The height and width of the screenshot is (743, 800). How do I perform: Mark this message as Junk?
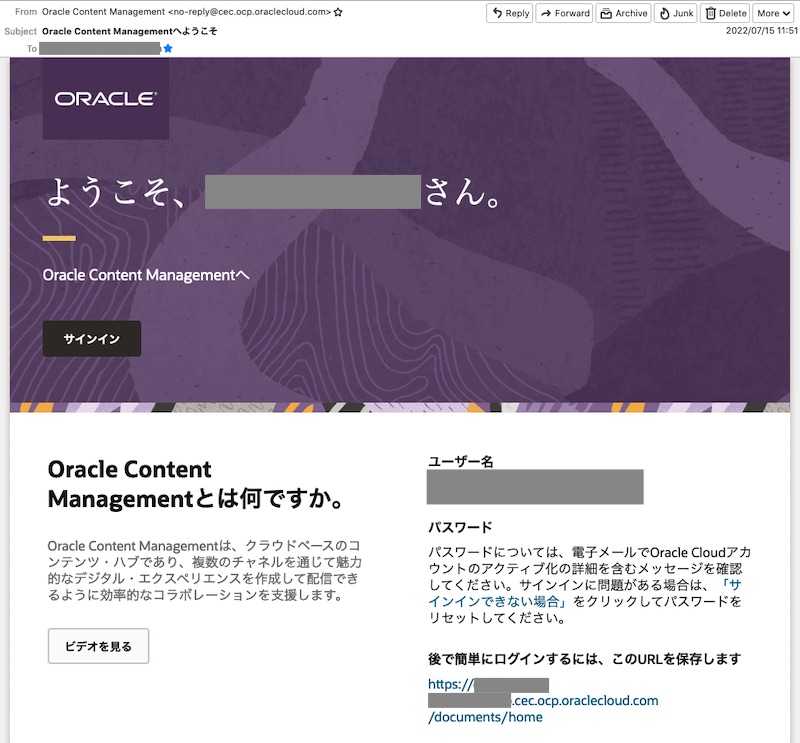(675, 13)
